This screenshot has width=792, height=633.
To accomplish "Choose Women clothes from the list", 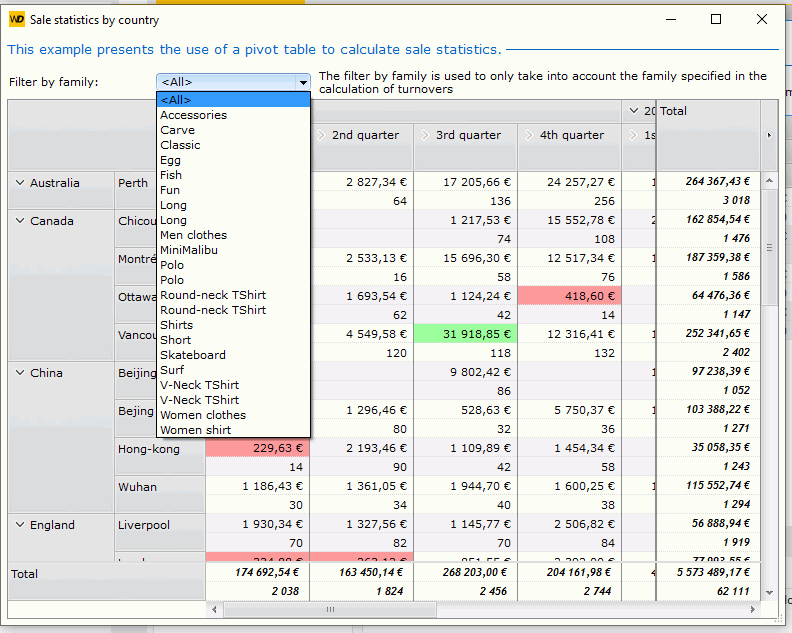I will click(233, 415).
